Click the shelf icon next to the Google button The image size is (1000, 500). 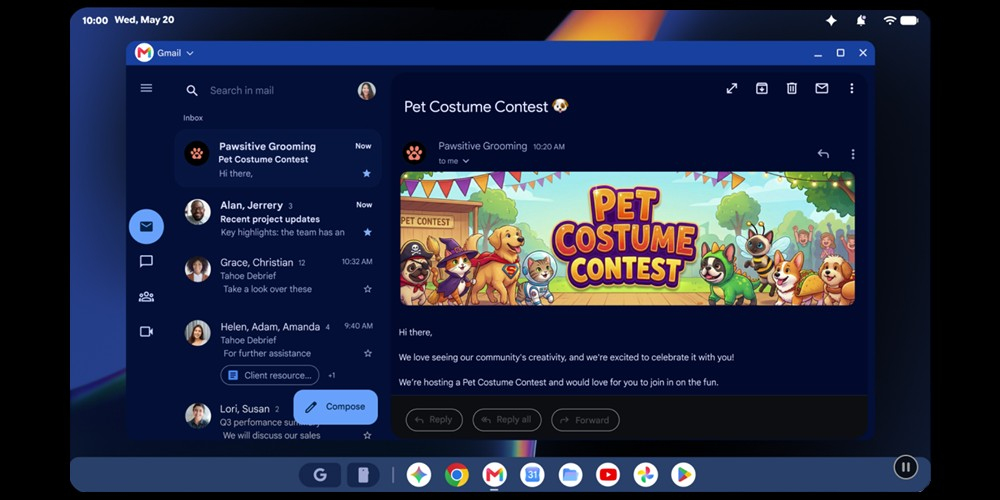tap(363, 474)
